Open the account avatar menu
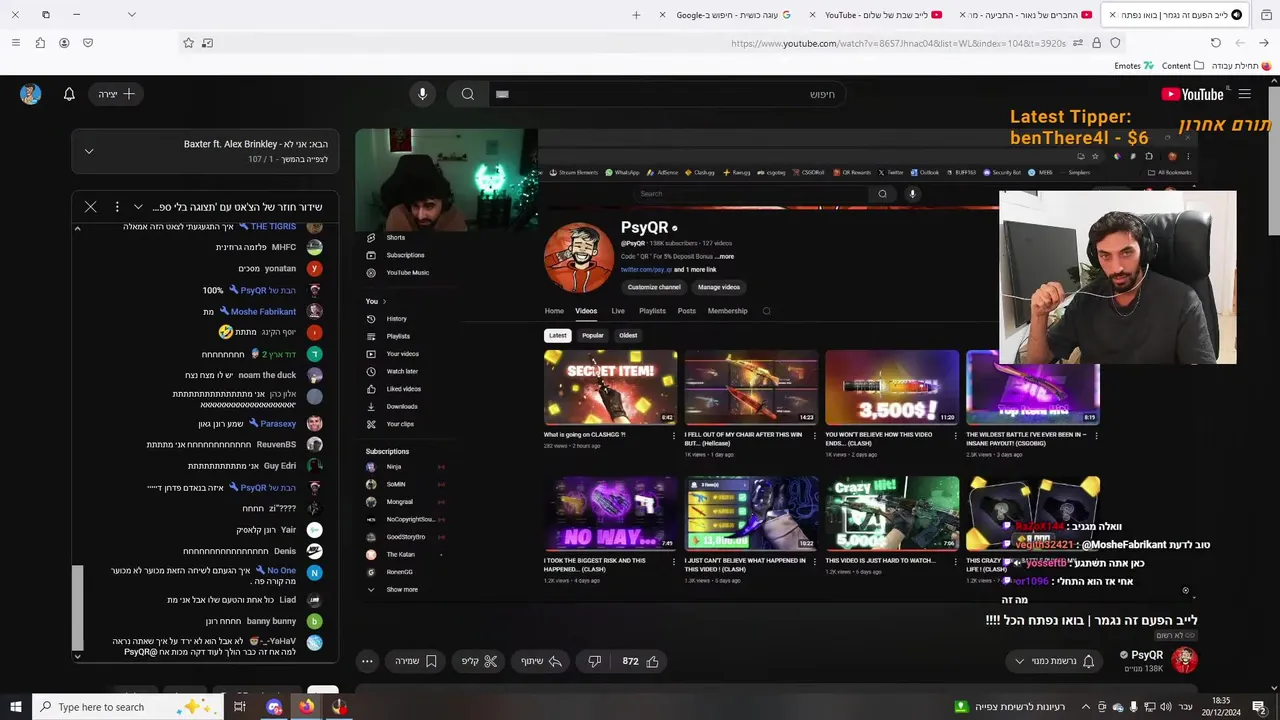The height and width of the screenshot is (720, 1280). [30, 94]
